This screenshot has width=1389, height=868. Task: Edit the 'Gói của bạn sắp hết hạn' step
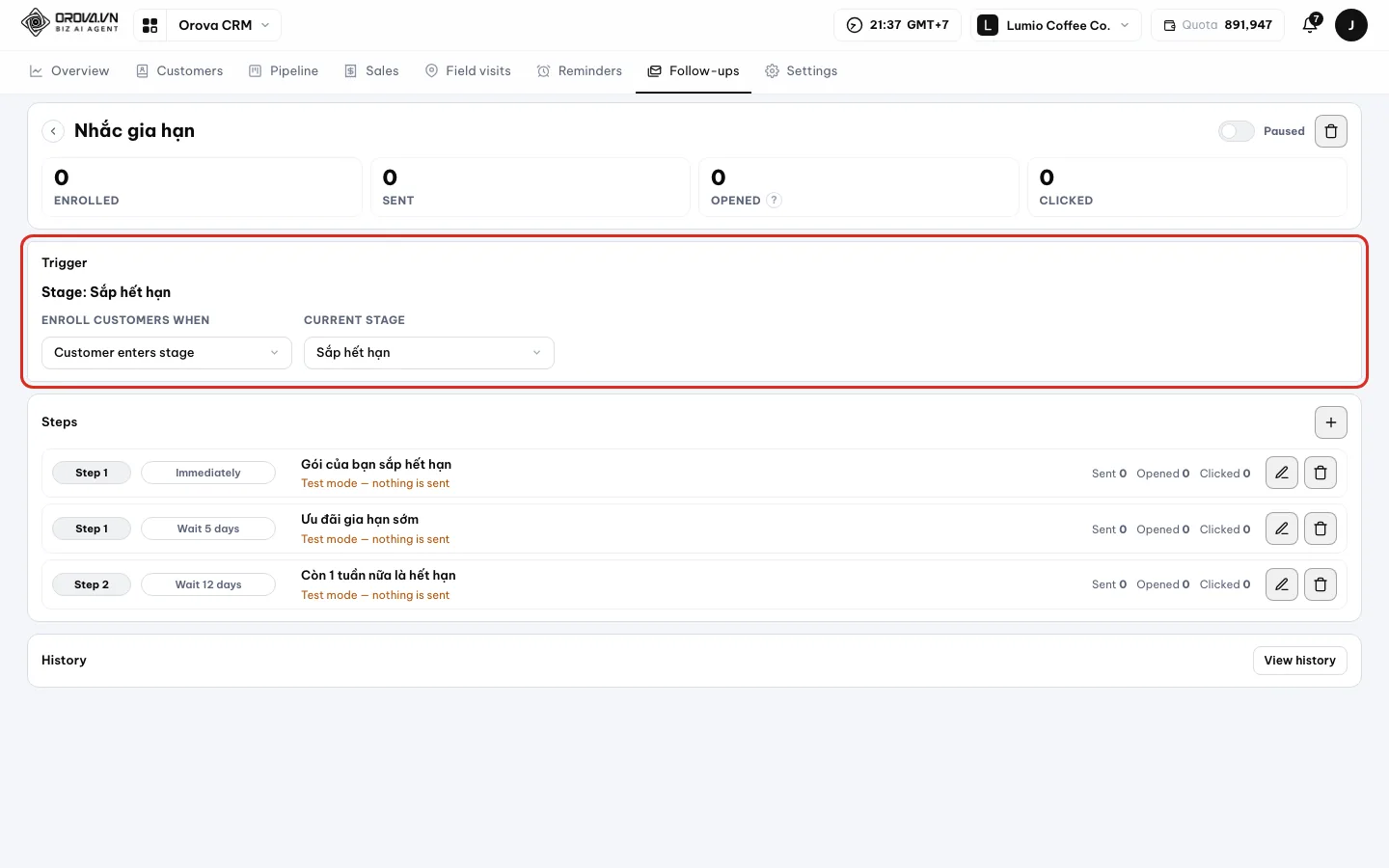pos(1282,473)
